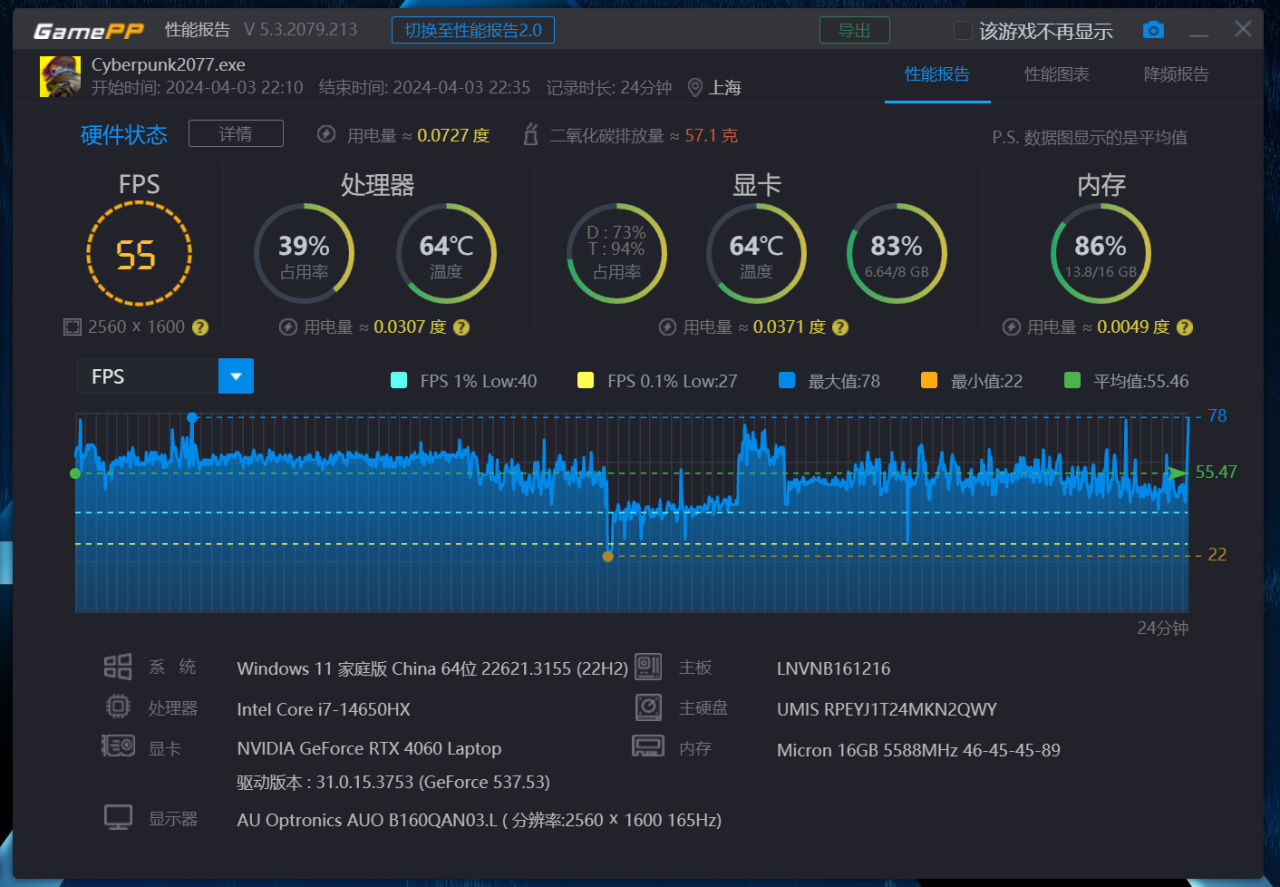
Task: Tick the 该游戏不再显示 checkbox
Action: [963, 31]
